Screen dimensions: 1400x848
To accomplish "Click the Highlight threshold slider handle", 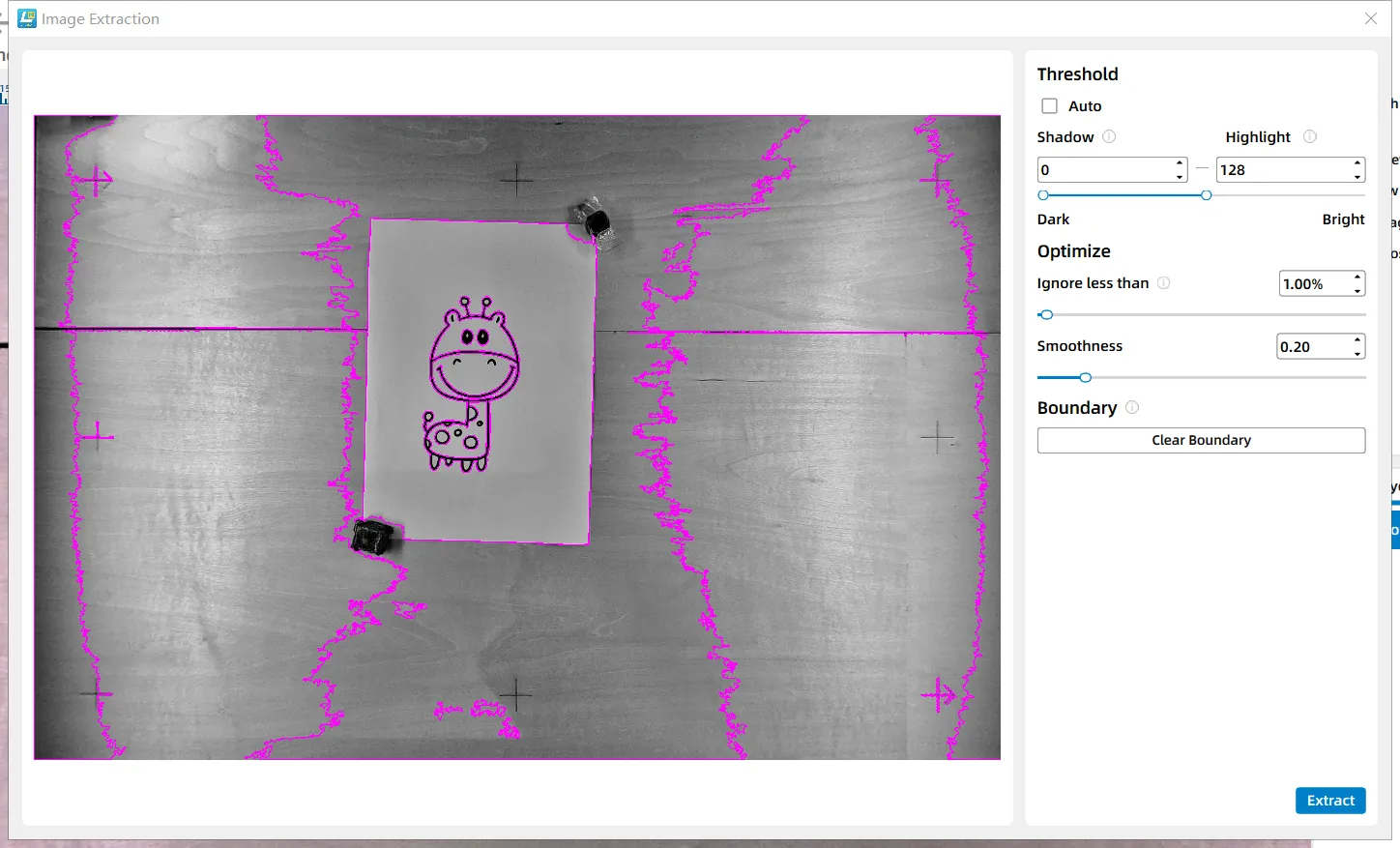I will click(x=1206, y=195).
